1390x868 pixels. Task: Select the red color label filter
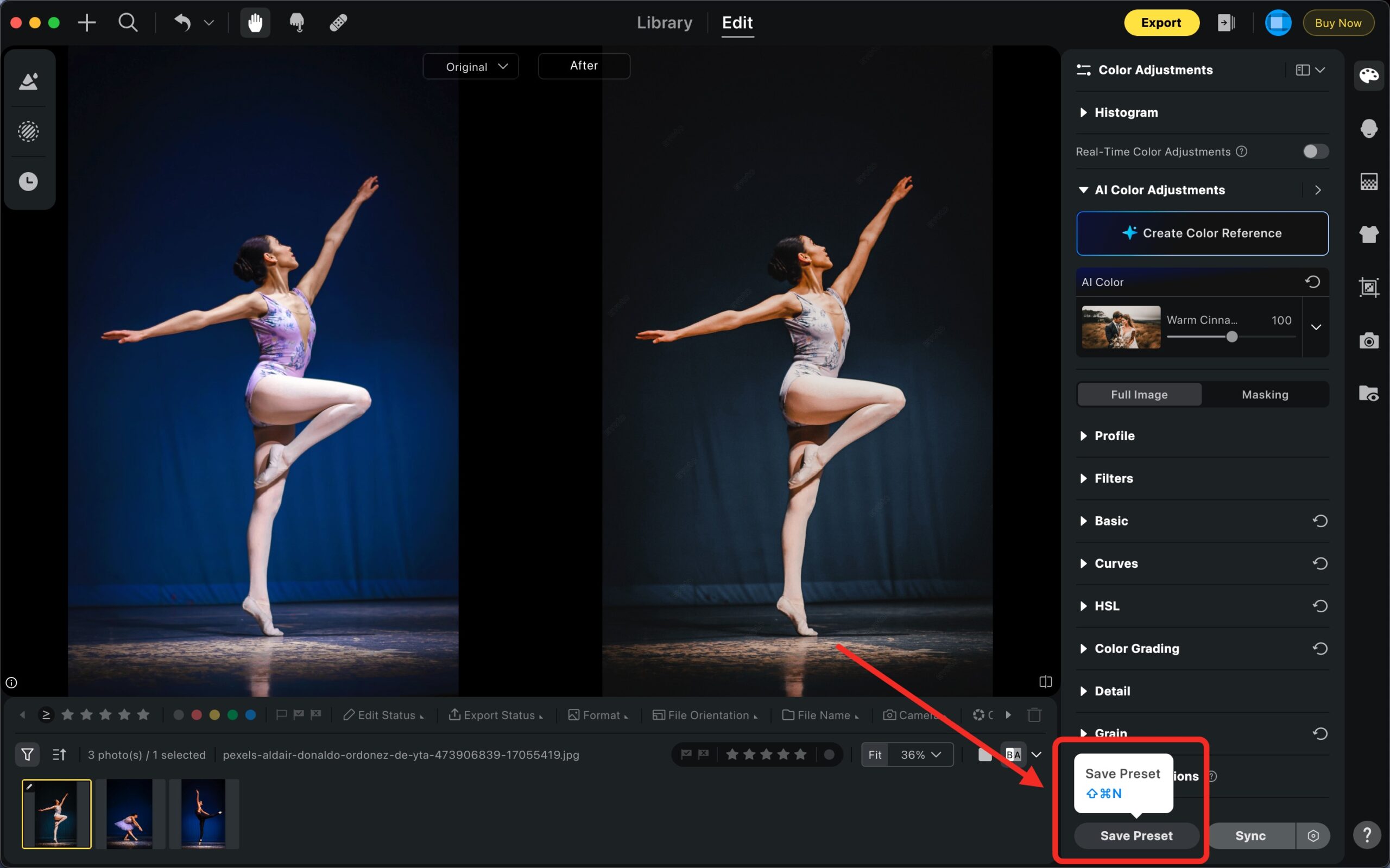pyautogui.click(x=197, y=715)
